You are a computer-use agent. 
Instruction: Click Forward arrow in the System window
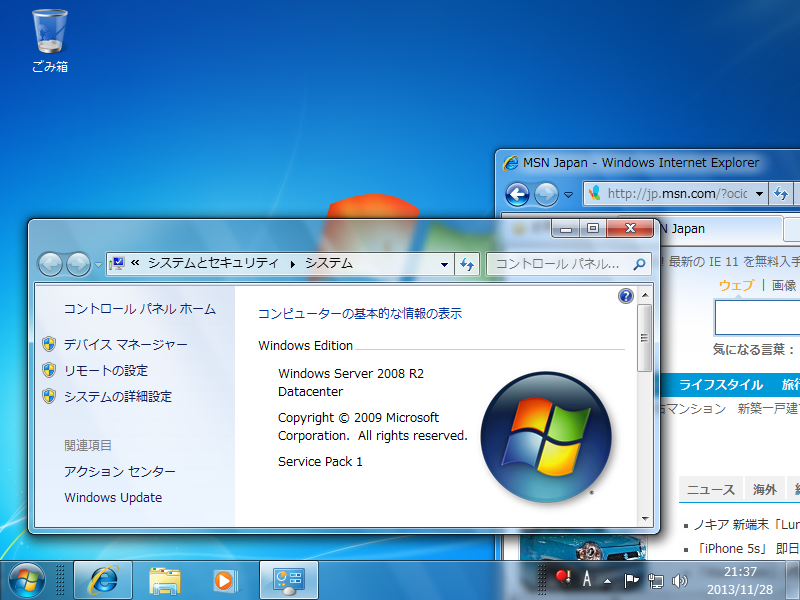coord(78,264)
